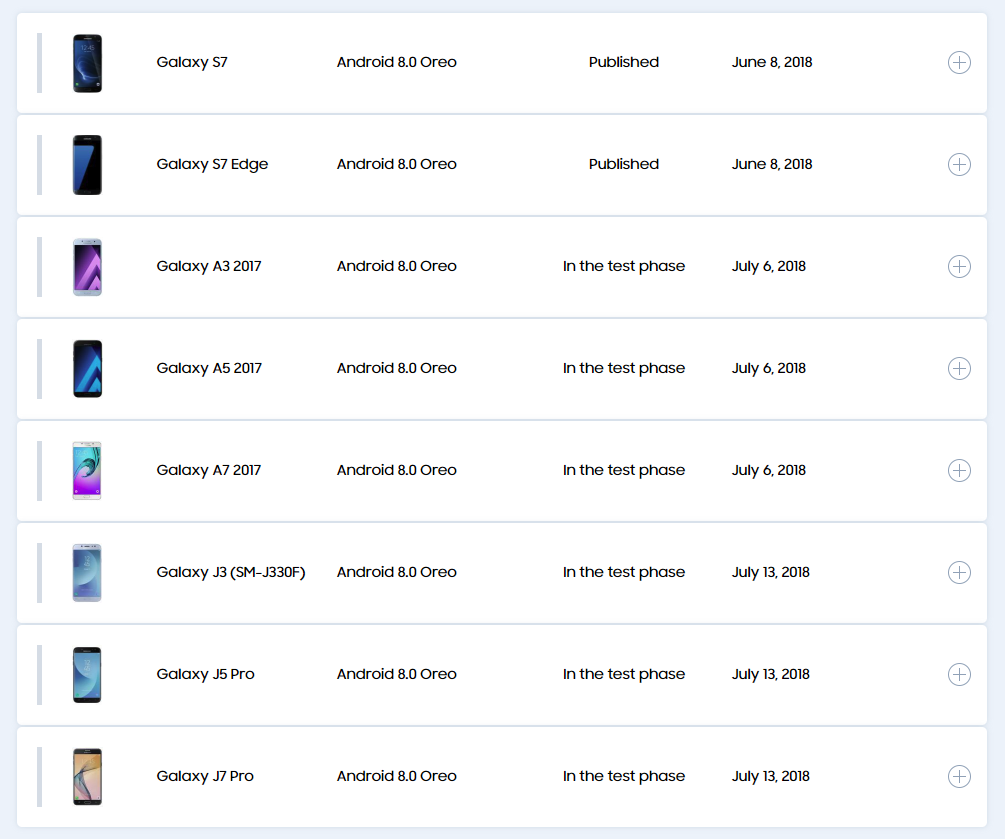Open the Galaxy A5 2017 phone thumbnail
1005x839 pixels.
click(x=87, y=369)
